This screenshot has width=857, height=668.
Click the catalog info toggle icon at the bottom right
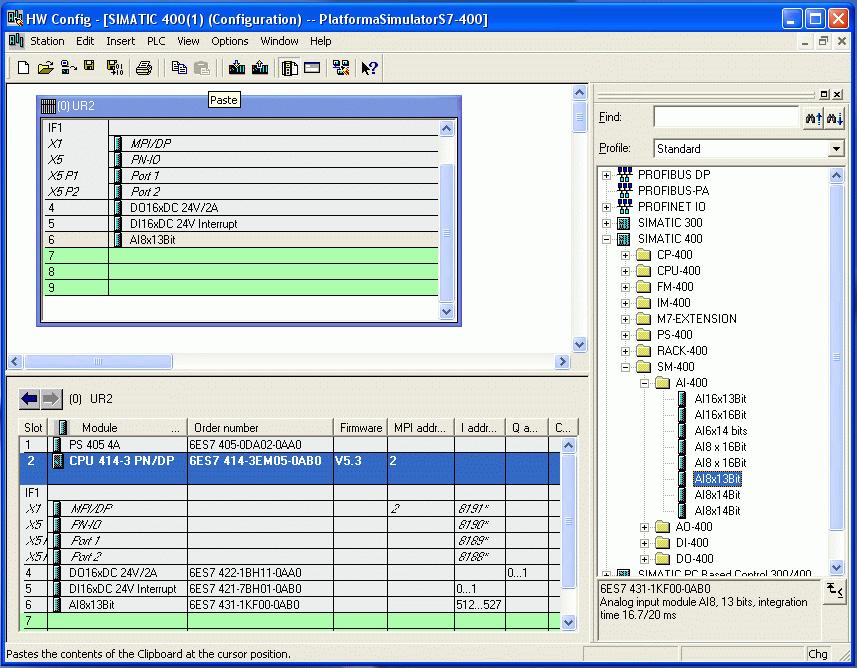pos(835,590)
